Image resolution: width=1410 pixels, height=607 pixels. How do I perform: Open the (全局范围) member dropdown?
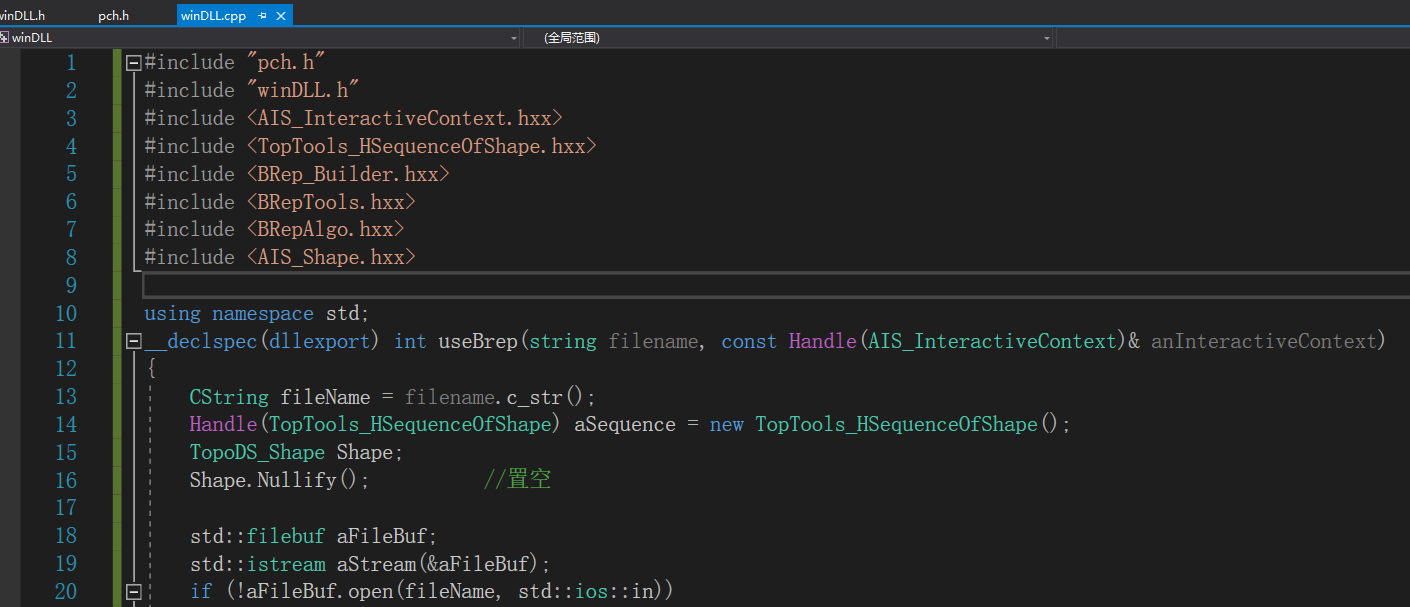coord(1045,37)
